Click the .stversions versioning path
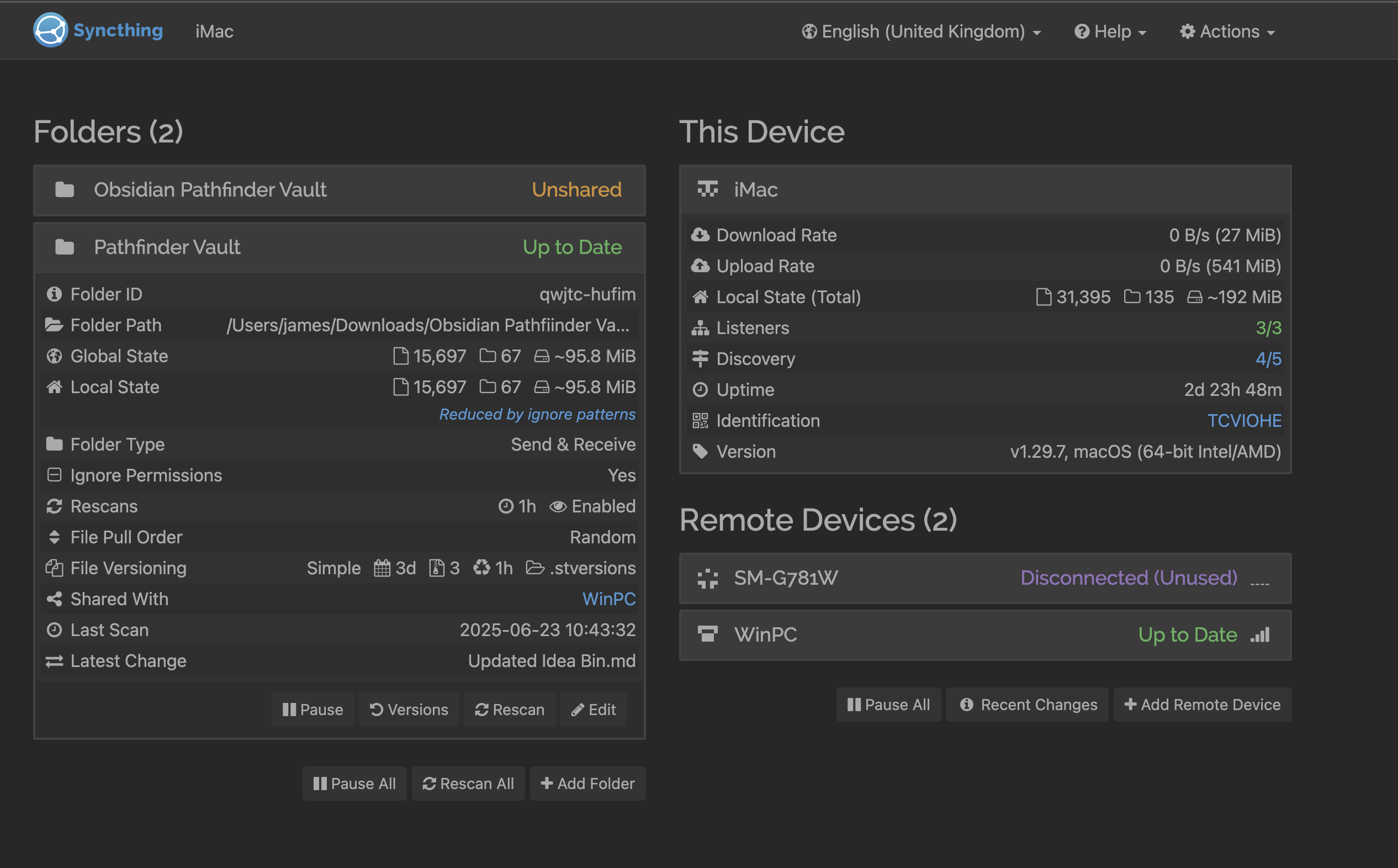Image resolution: width=1398 pixels, height=868 pixels. point(592,568)
